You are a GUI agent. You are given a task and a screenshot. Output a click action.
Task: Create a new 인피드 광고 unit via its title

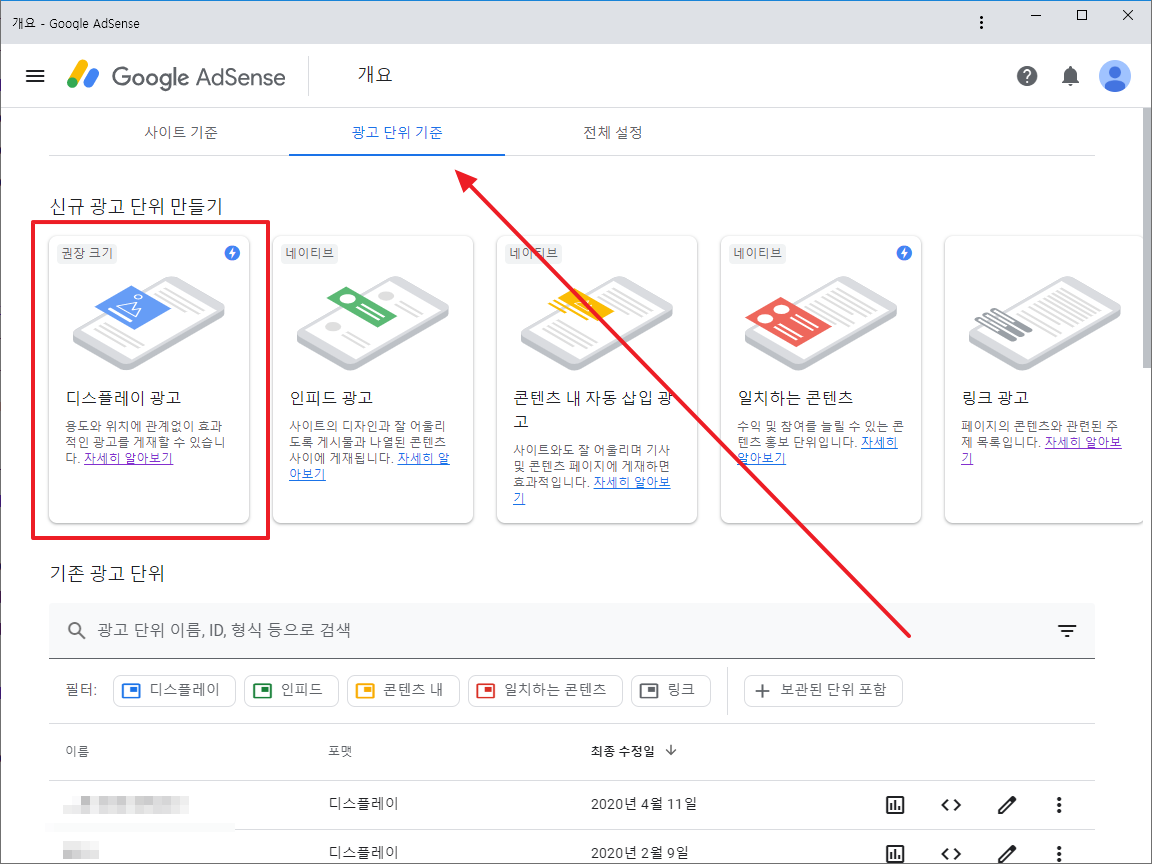(x=331, y=397)
